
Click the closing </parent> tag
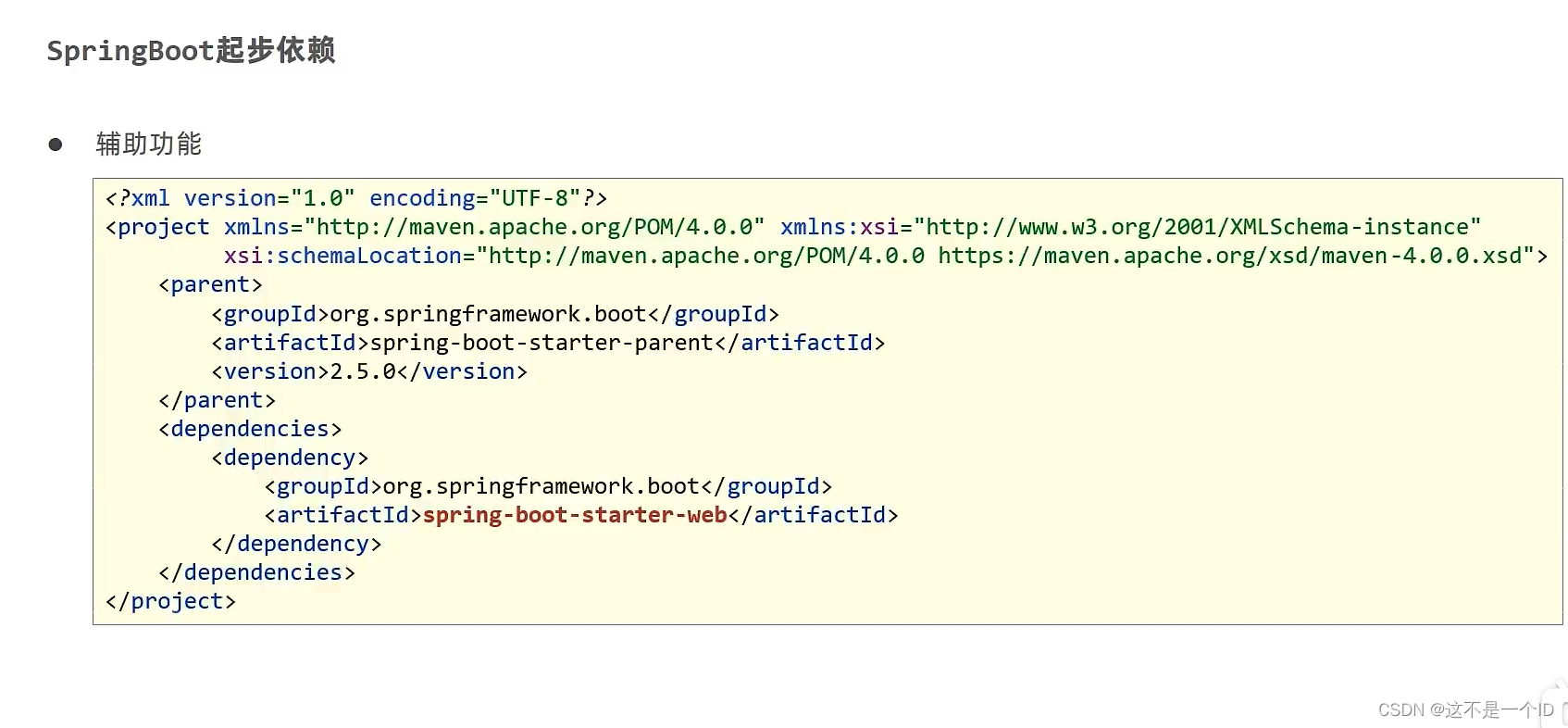(218, 400)
